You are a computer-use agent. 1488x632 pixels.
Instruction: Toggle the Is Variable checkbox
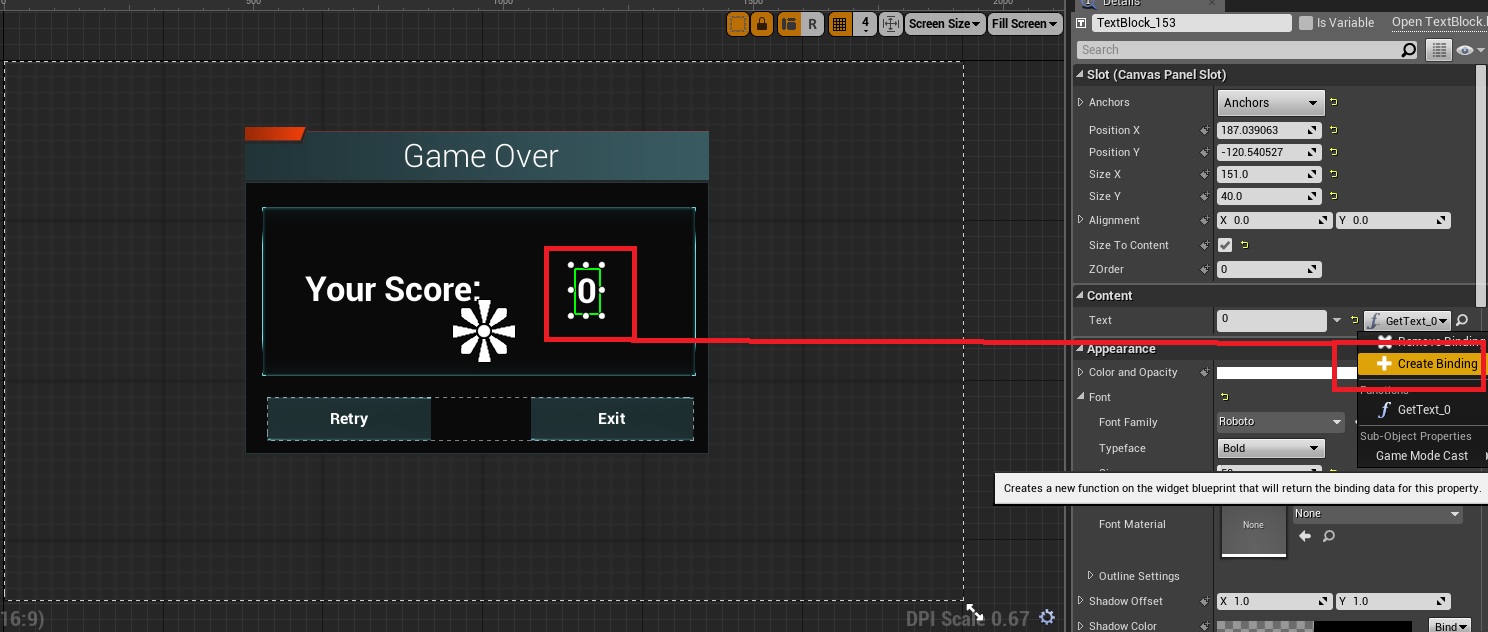coord(1305,23)
